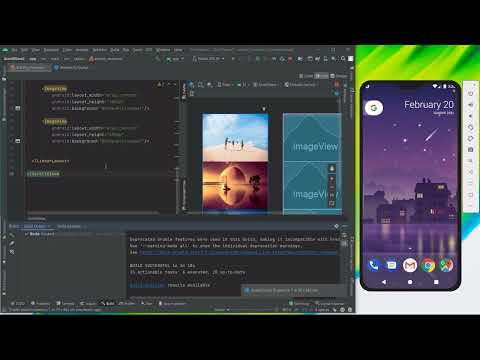Viewport: 480px width, 360px height.
Task: Click the zoom-to-fit icon on the design surface
Action: tap(332, 203)
